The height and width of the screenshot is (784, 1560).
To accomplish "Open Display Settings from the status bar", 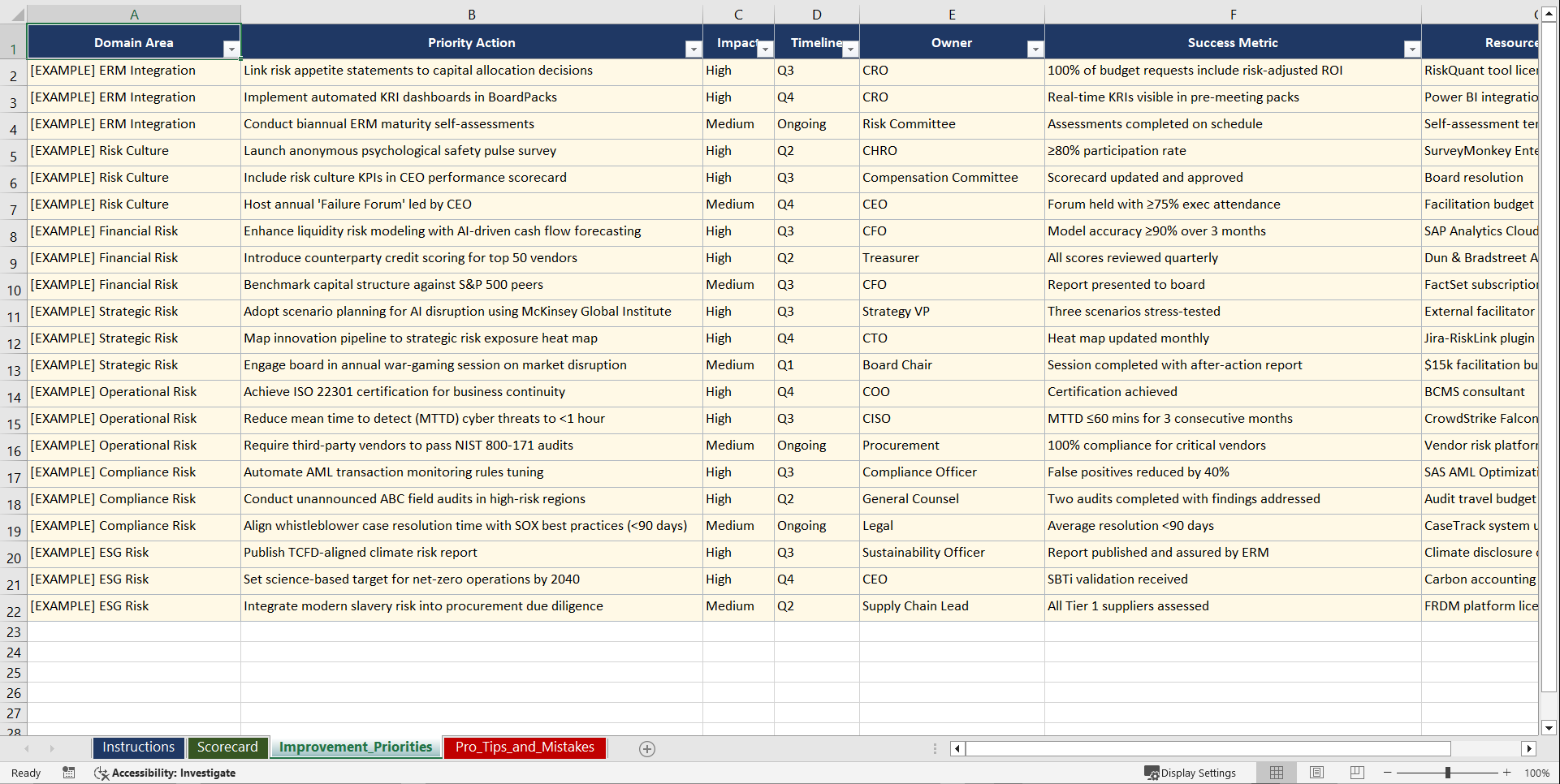I will 1191,773.
